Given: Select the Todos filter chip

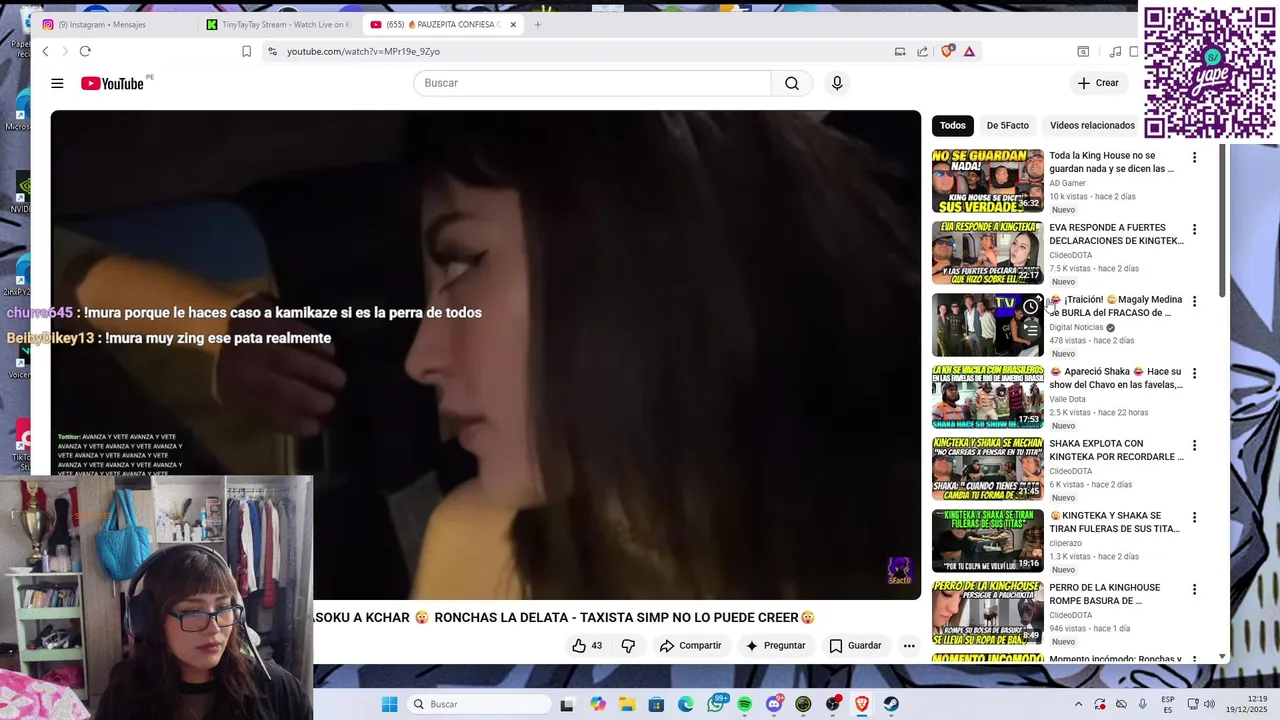Looking at the screenshot, I should (953, 125).
